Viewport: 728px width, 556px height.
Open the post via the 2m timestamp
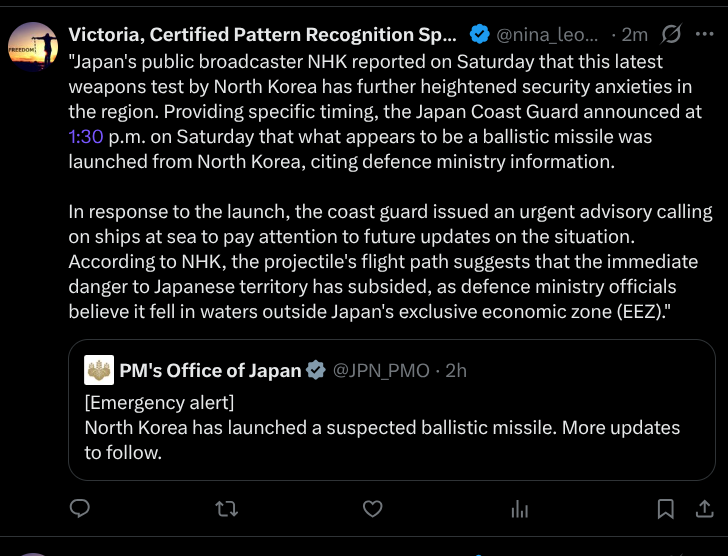(635, 35)
